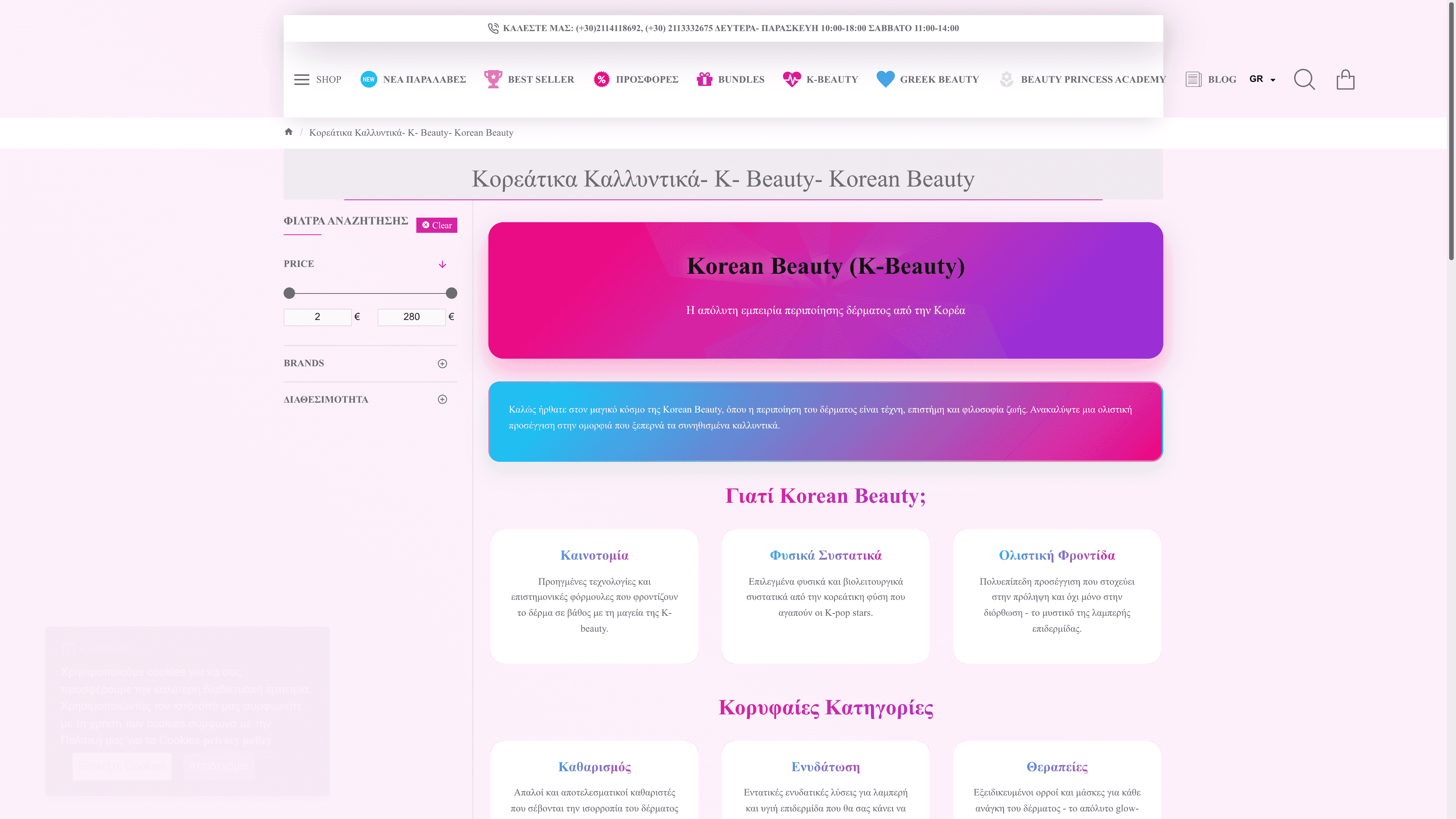Open BEAUTY PRINCESS ACADEMY menu item
The height and width of the screenshot is (819, 1456).
1093,80
